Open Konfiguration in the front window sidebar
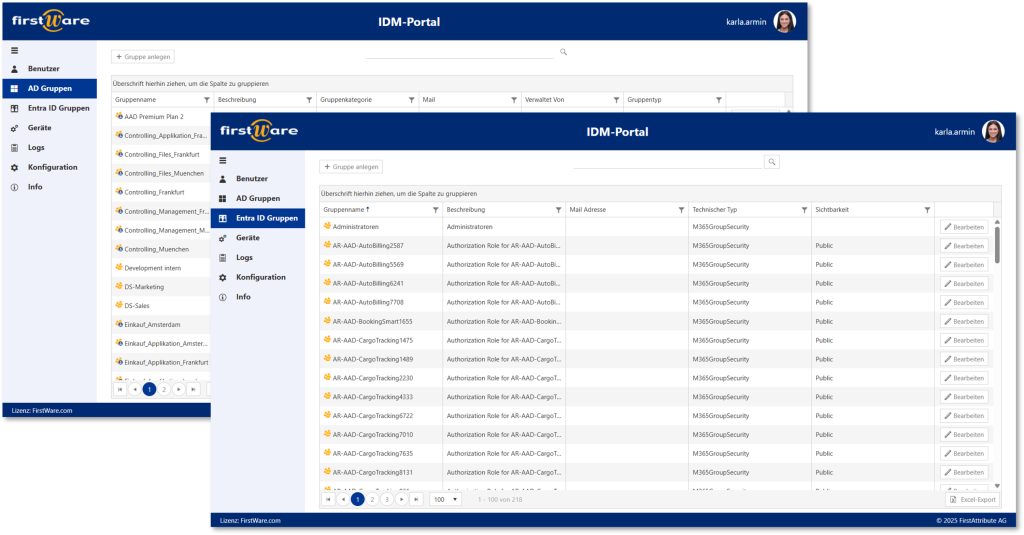This screenshot has width=1024, height=535. (x=260, y=277)
